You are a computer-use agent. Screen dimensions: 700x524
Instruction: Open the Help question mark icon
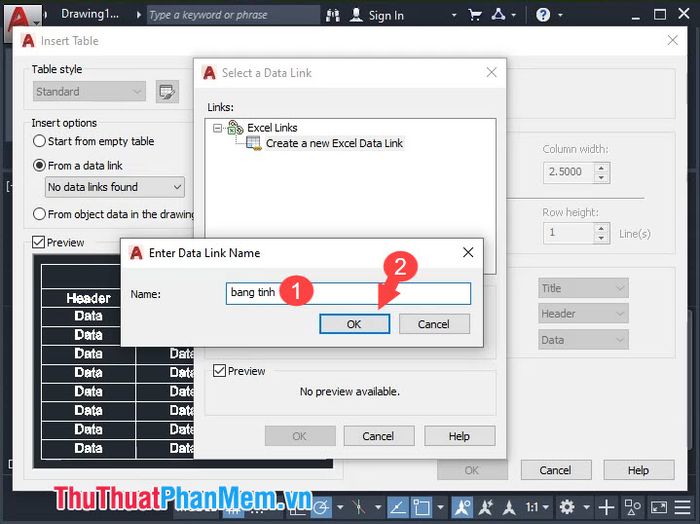(x=543, y=15)
